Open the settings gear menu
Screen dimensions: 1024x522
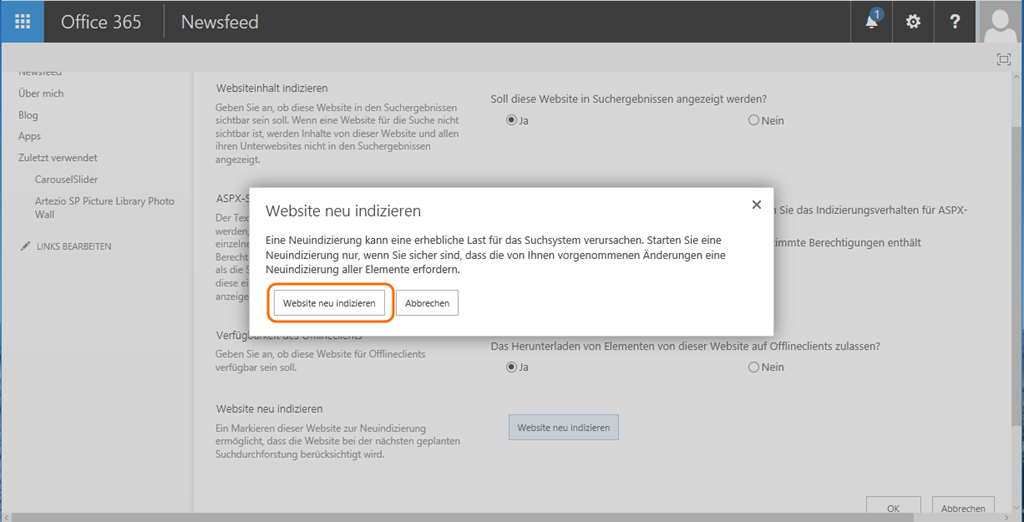(913, 22)
